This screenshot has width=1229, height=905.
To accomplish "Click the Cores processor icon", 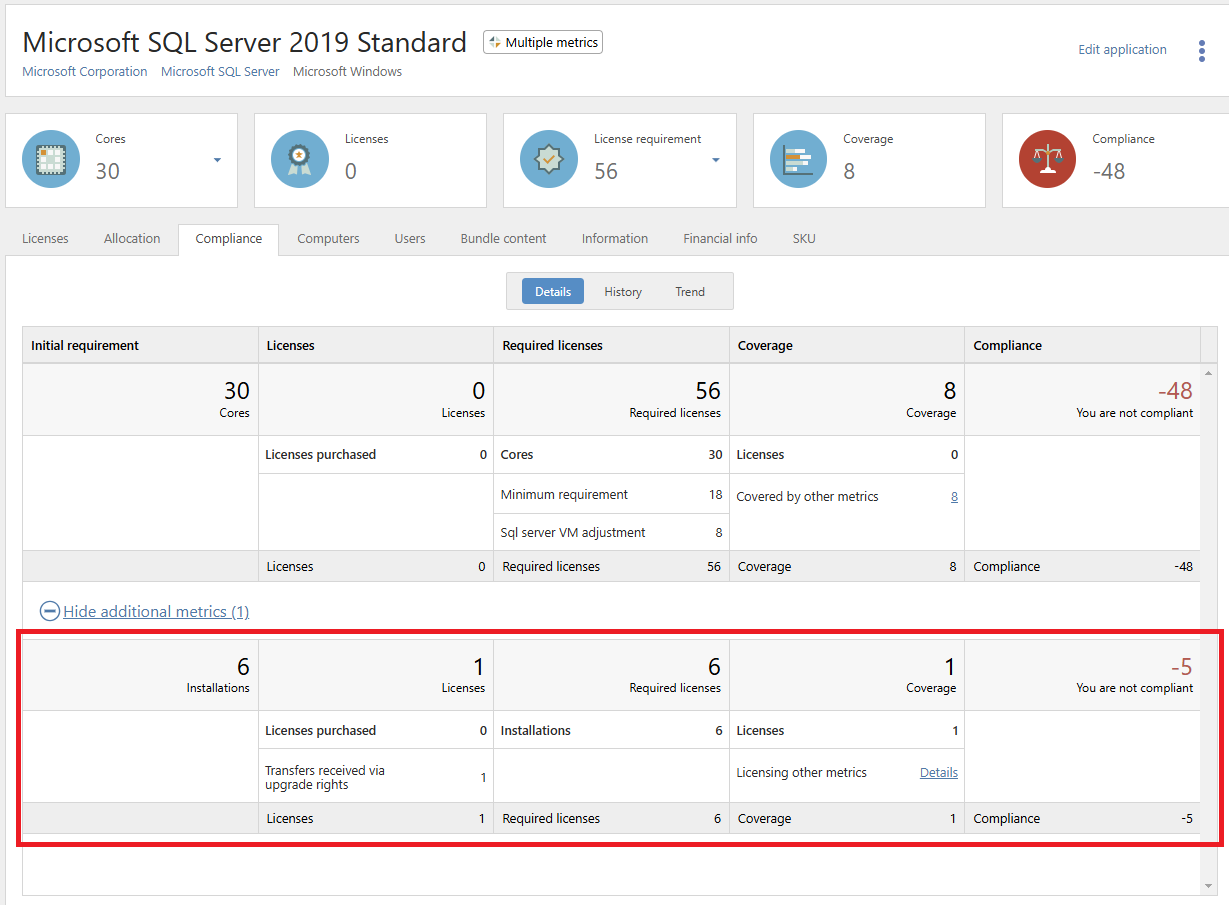I will [x=51, y=160].
